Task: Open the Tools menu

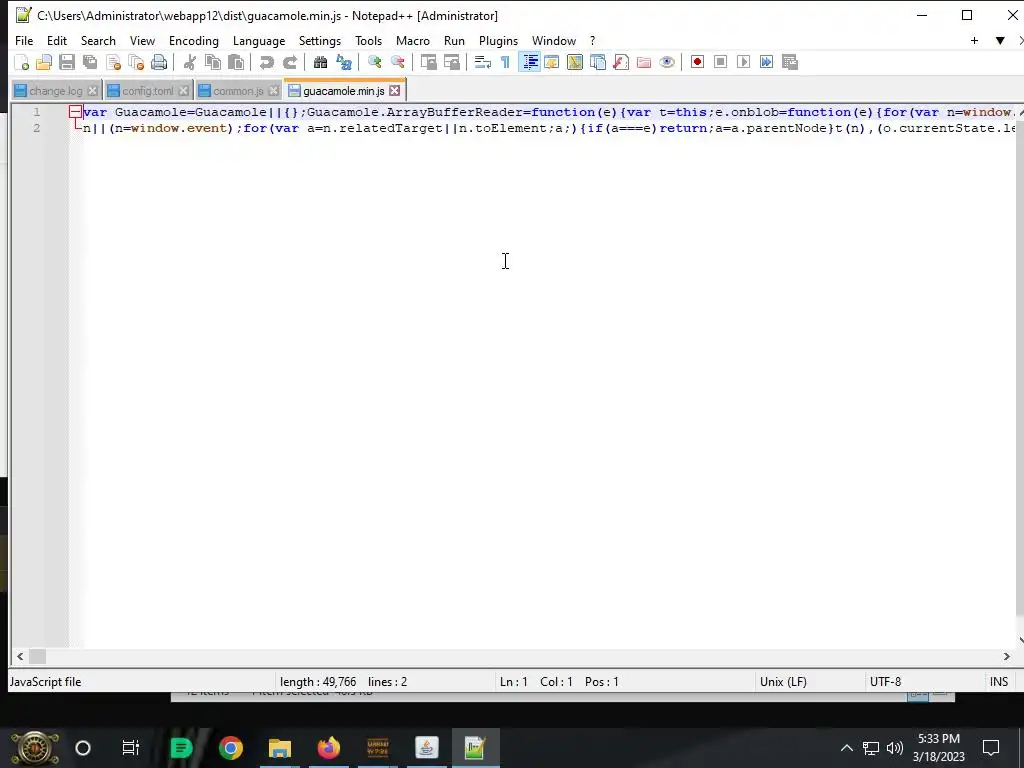Action: [368, 40]
